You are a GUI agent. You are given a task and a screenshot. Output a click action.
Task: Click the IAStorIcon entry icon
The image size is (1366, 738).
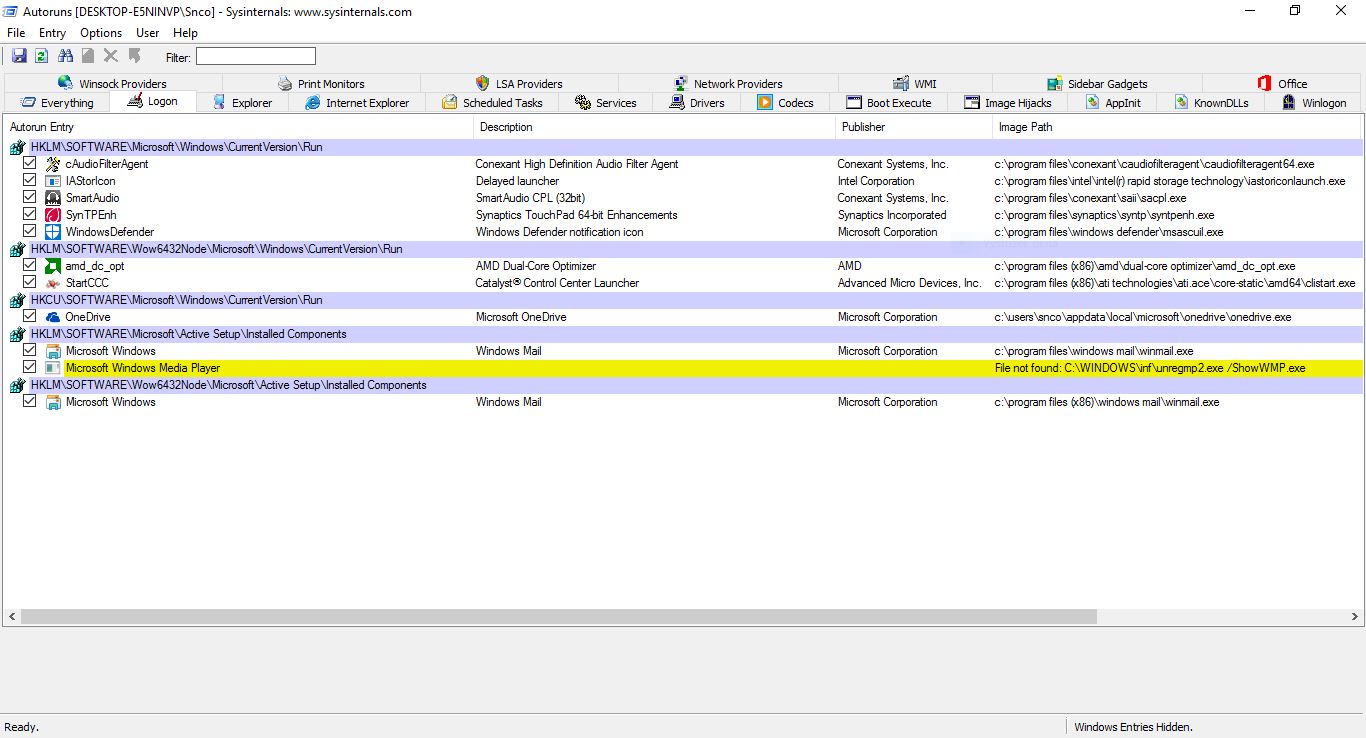(x=53, y=181)
